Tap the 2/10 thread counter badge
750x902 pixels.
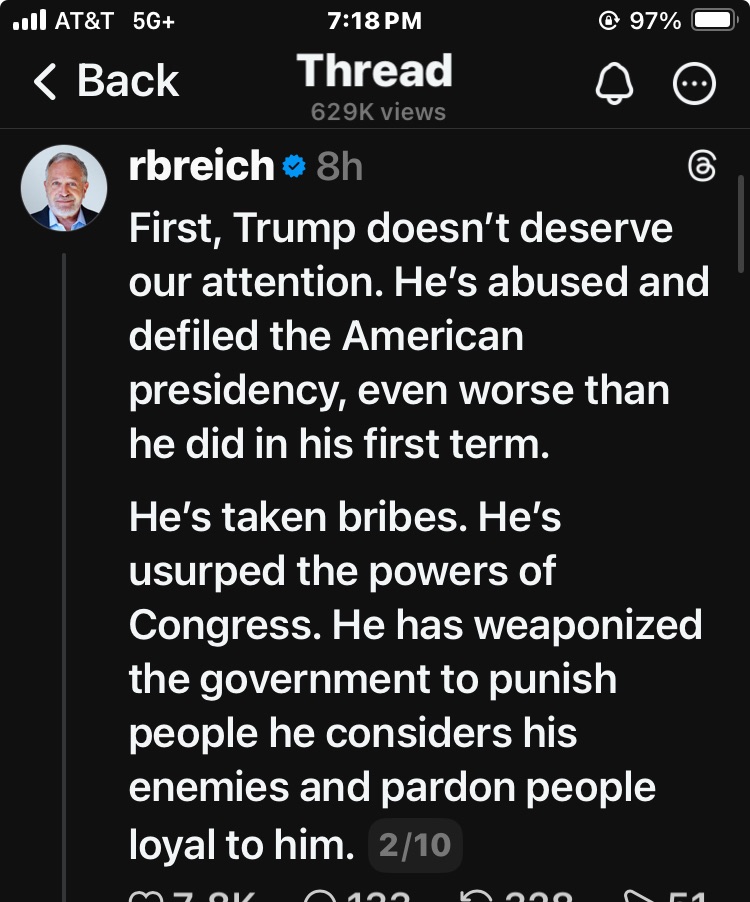415,846
